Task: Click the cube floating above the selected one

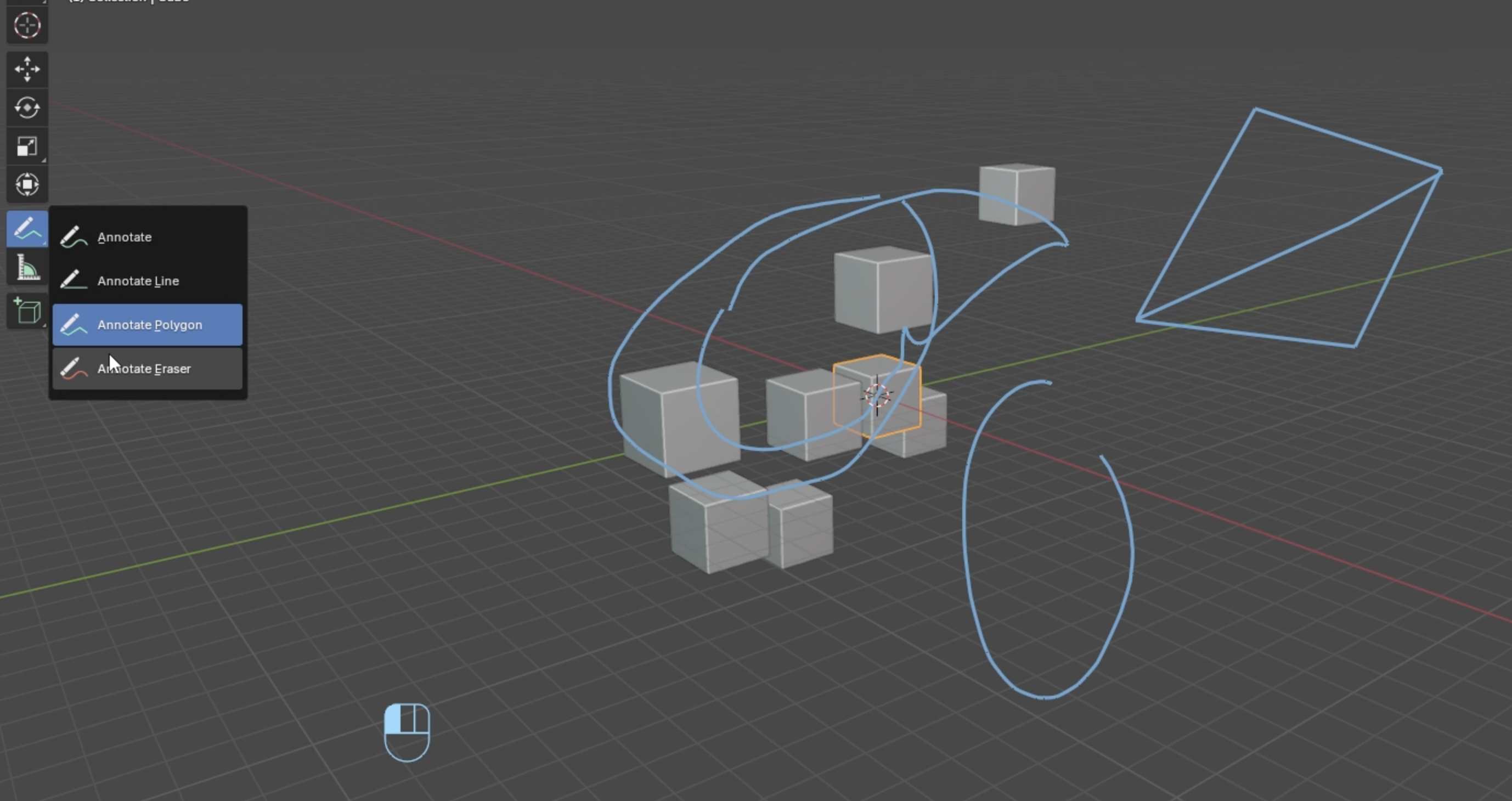Action: [x=883, y=290]
